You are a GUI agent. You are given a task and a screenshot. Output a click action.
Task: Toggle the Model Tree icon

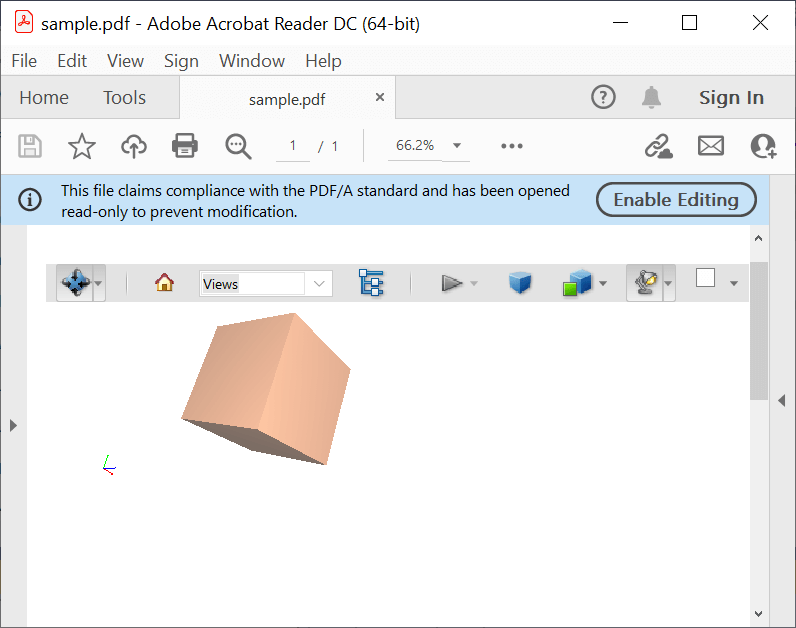pyautogui.click(x=371, y=282)
